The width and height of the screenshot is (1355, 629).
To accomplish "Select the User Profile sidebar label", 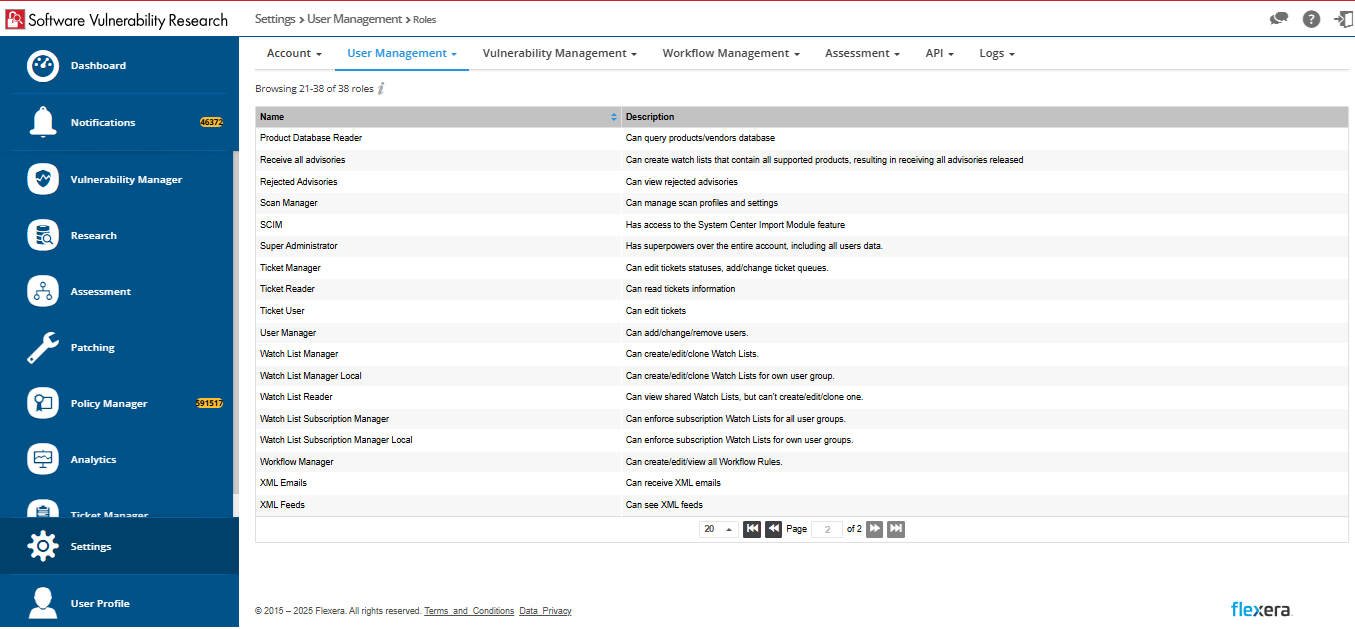I will (x=100, y=604).
